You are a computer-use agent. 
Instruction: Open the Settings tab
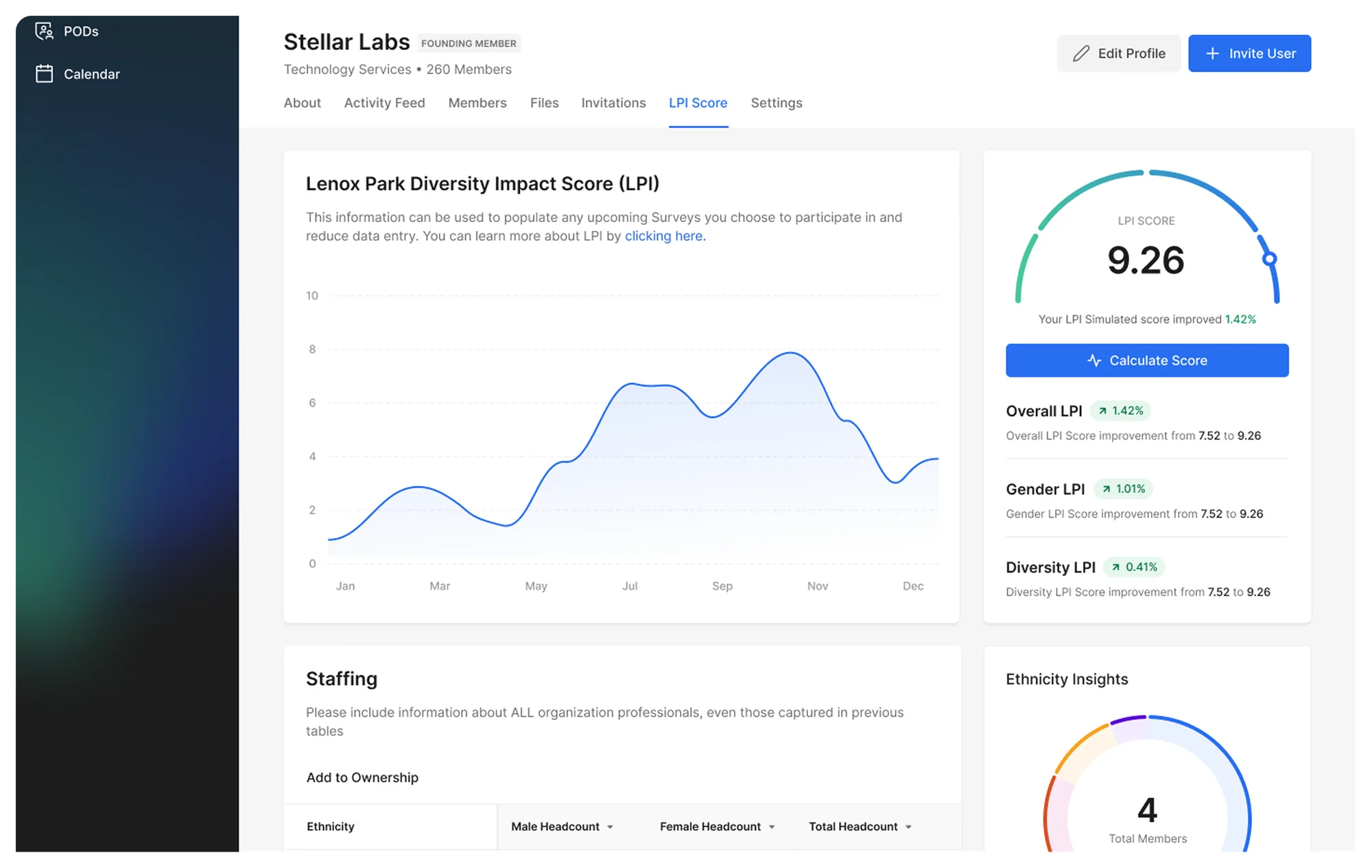tap(776, 103)
